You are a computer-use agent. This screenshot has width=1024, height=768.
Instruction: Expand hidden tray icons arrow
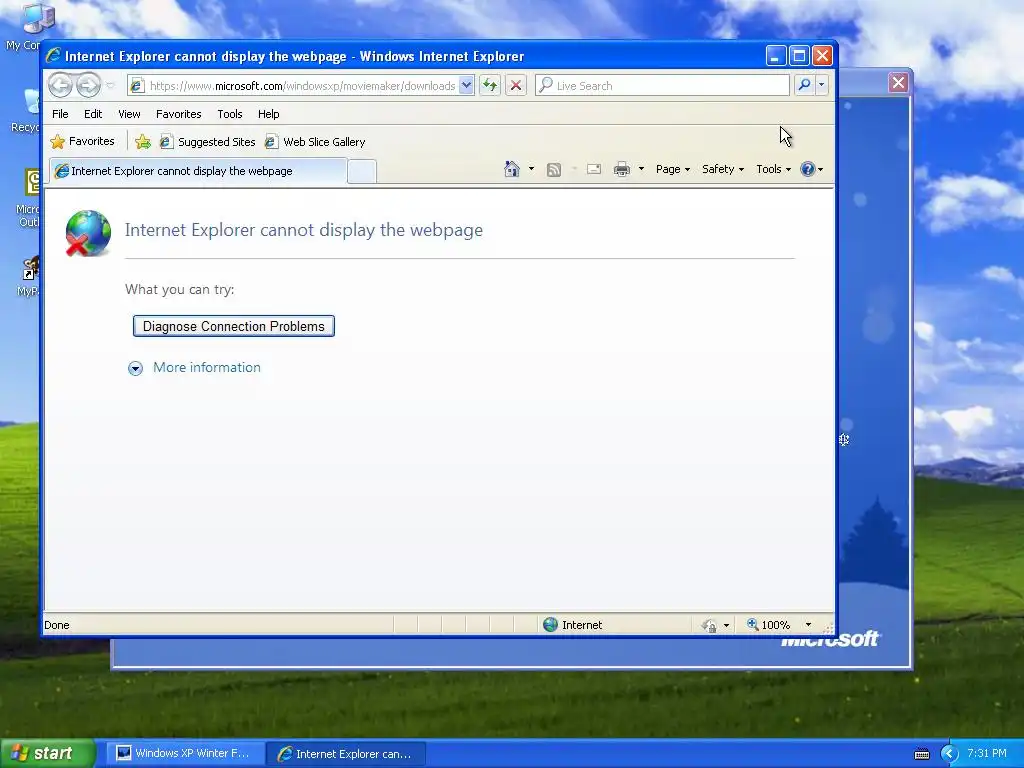point(949,754)
